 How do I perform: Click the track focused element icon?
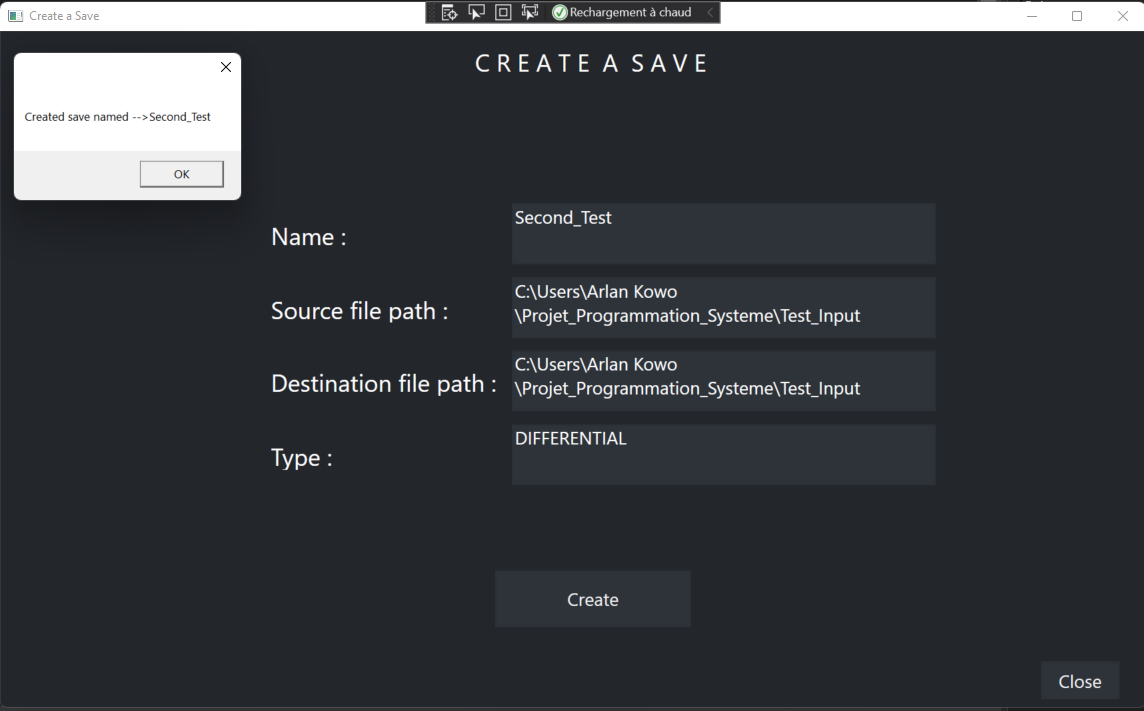click(x=530, y=12)
